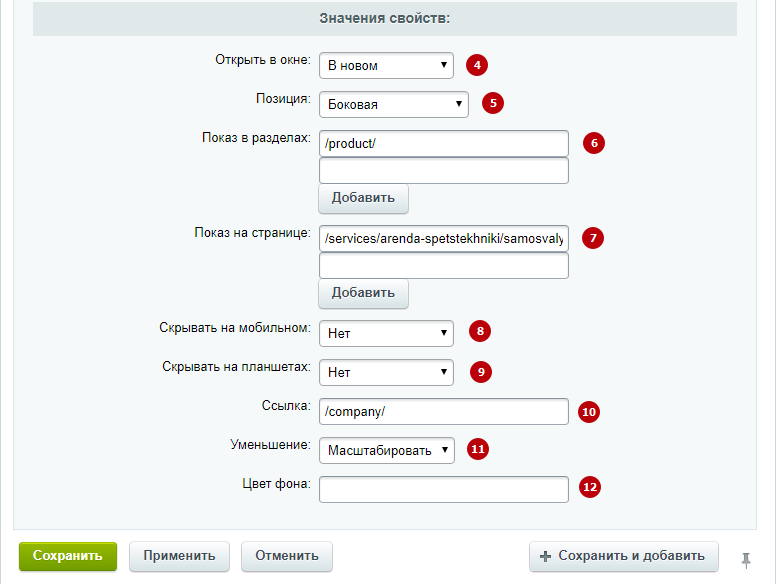Click the red number 12 marker badge

[x=589, y=487]
